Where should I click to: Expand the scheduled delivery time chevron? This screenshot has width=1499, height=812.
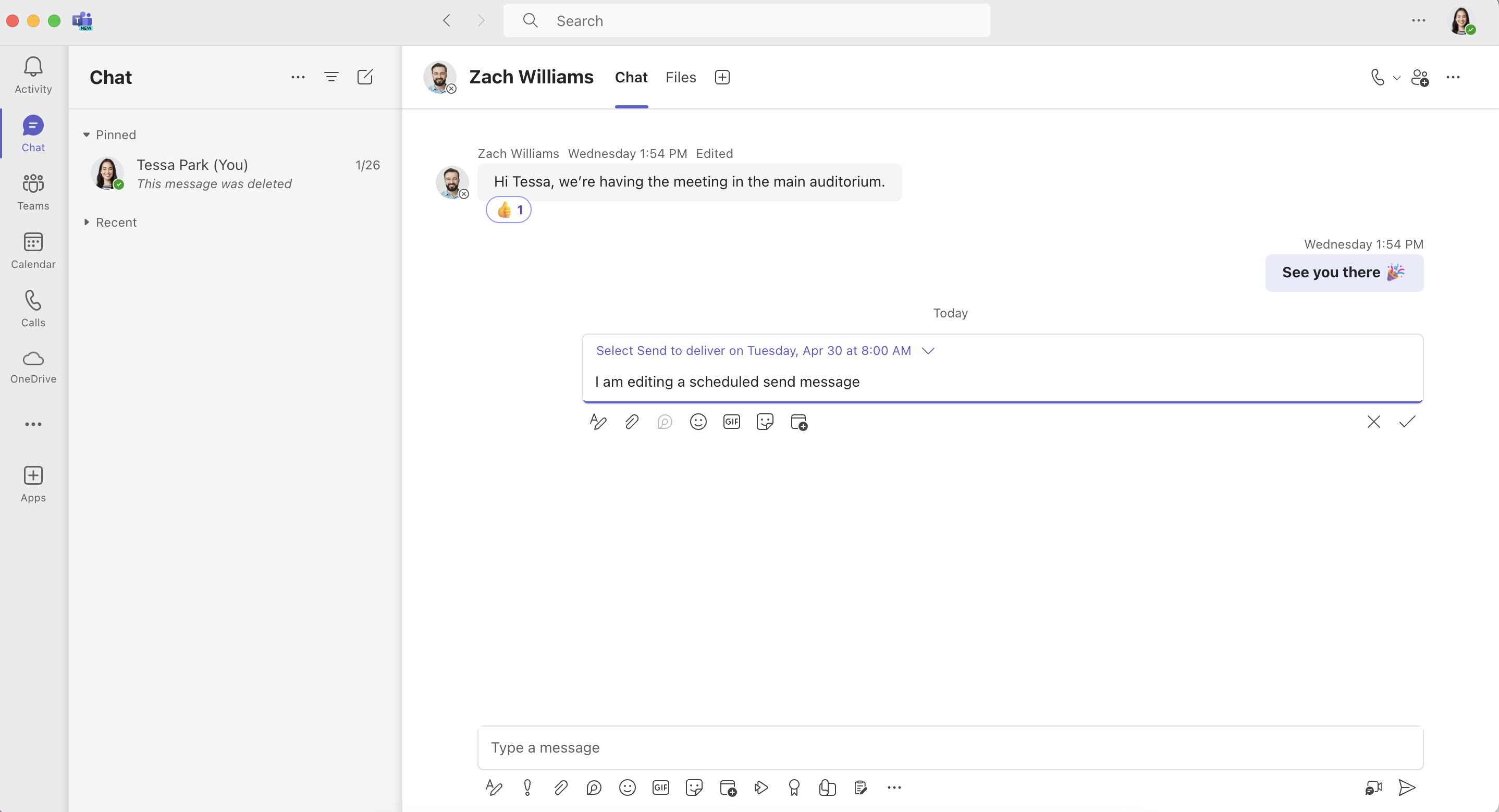pyautogui.click(x=928, y=350)
